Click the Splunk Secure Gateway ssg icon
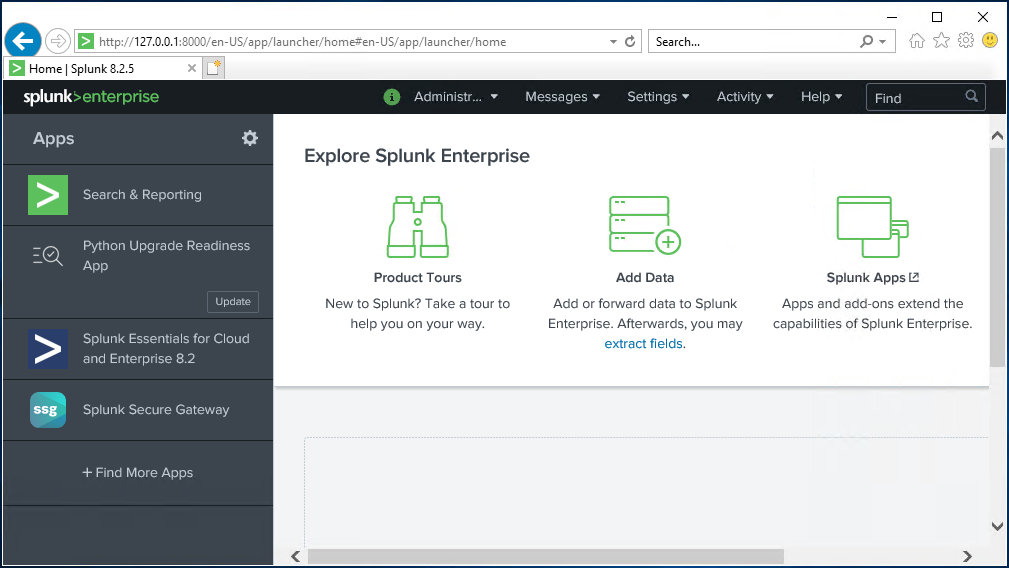This screenshot has height=568, width=1009. pyautogui.click(x=48, y=410)
